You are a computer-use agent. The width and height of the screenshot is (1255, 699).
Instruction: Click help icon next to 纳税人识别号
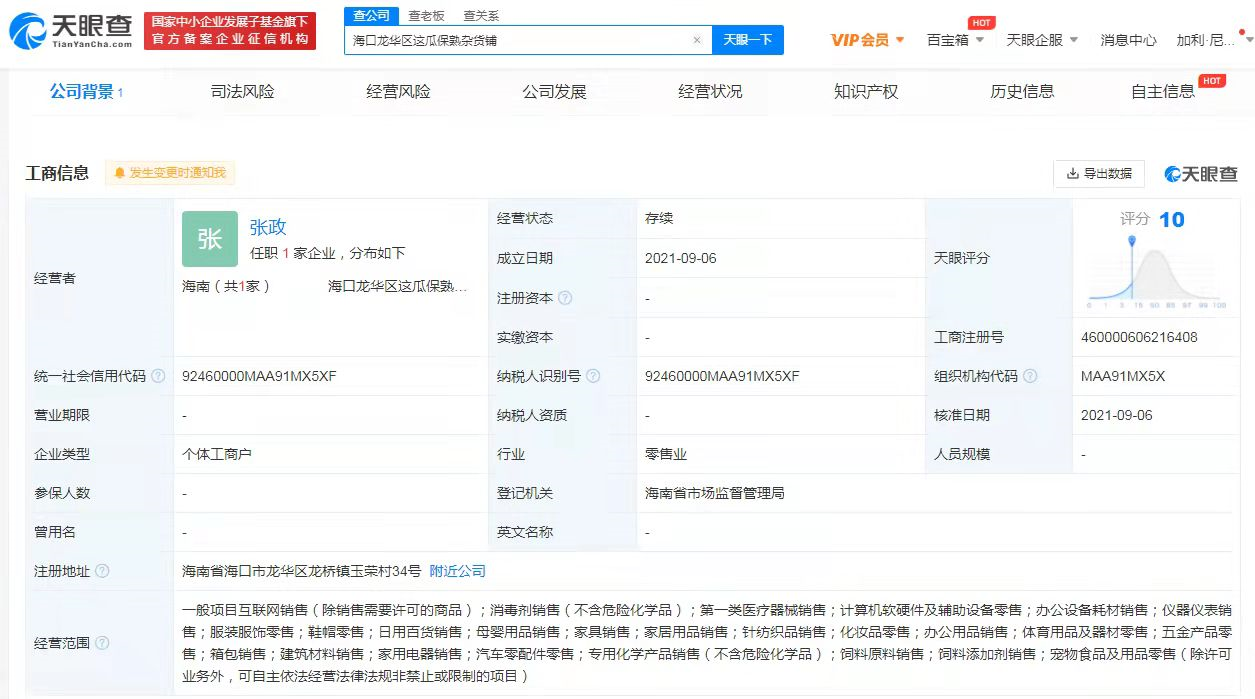(x=593, y=377)
